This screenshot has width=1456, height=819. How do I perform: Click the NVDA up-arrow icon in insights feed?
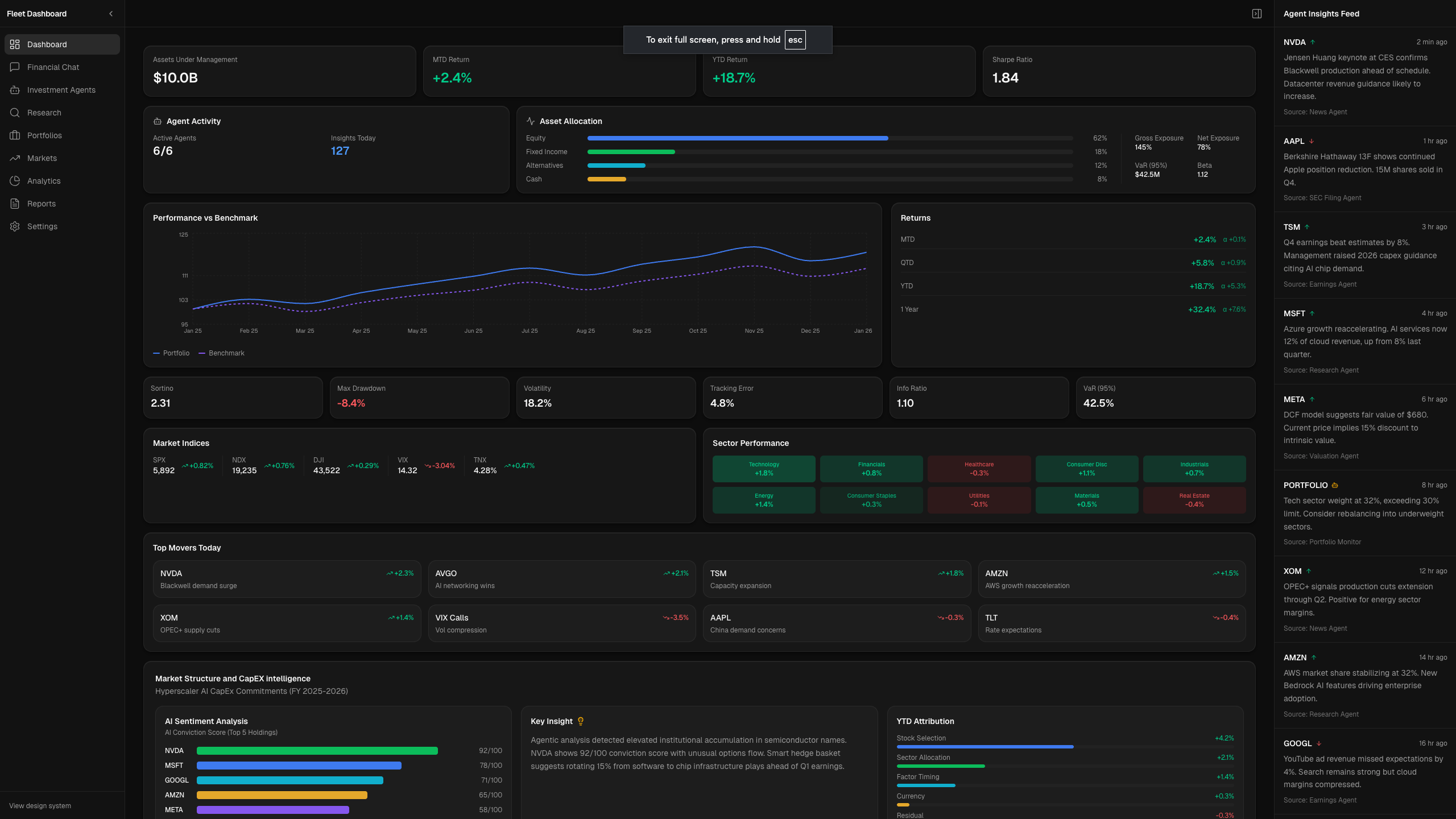1313,42
